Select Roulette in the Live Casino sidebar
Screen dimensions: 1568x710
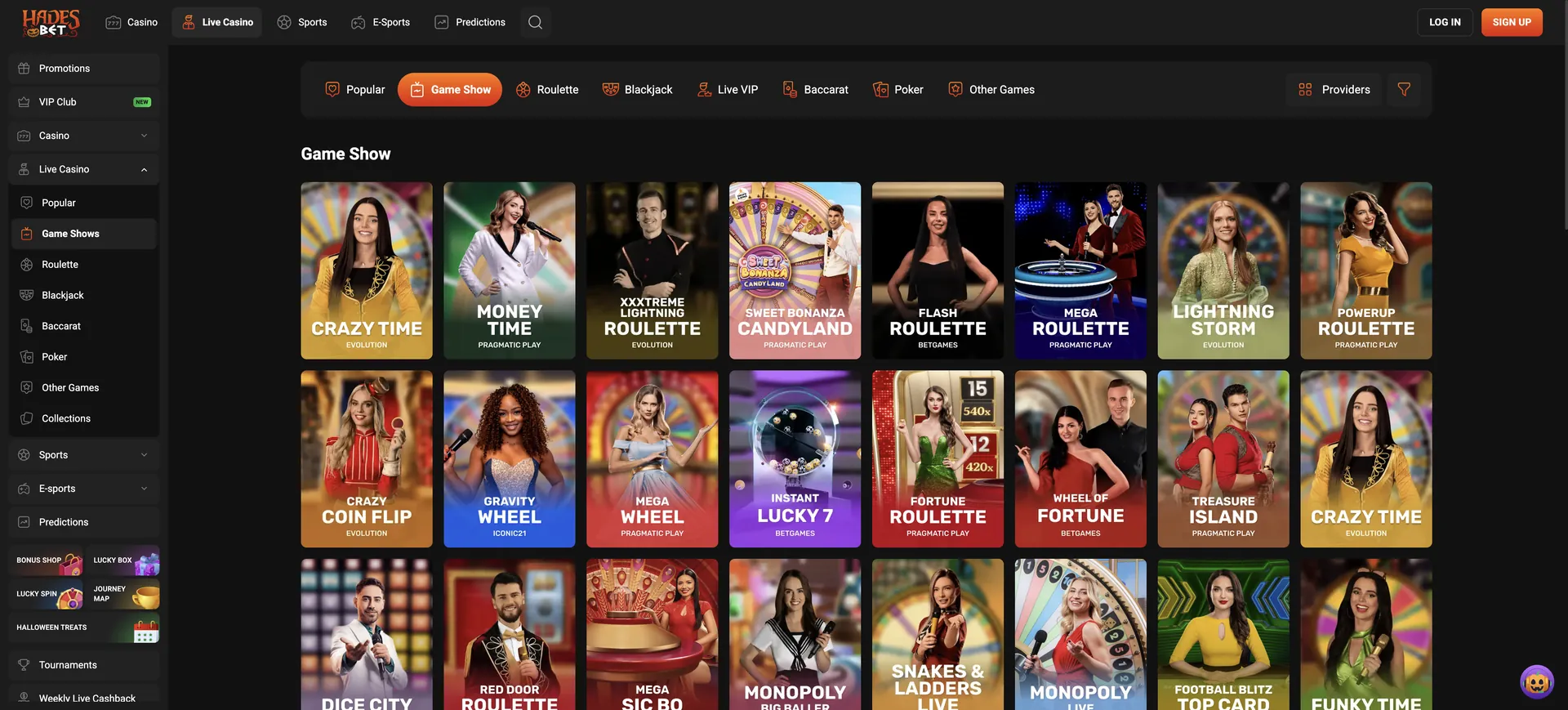coord(84,265)
